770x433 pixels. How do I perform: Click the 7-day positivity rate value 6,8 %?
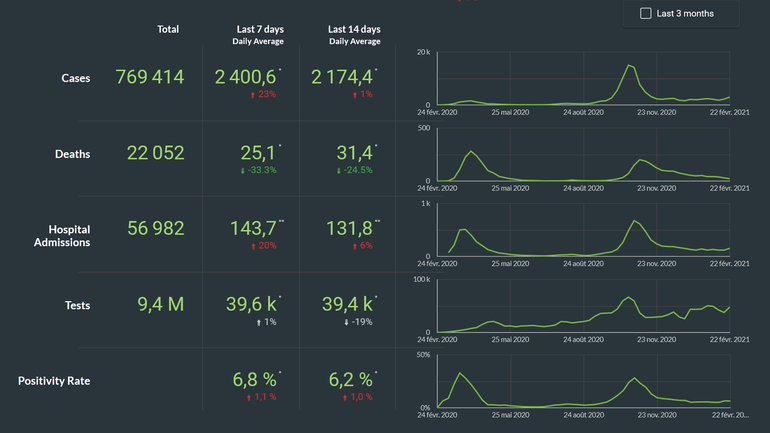point(254,380)
